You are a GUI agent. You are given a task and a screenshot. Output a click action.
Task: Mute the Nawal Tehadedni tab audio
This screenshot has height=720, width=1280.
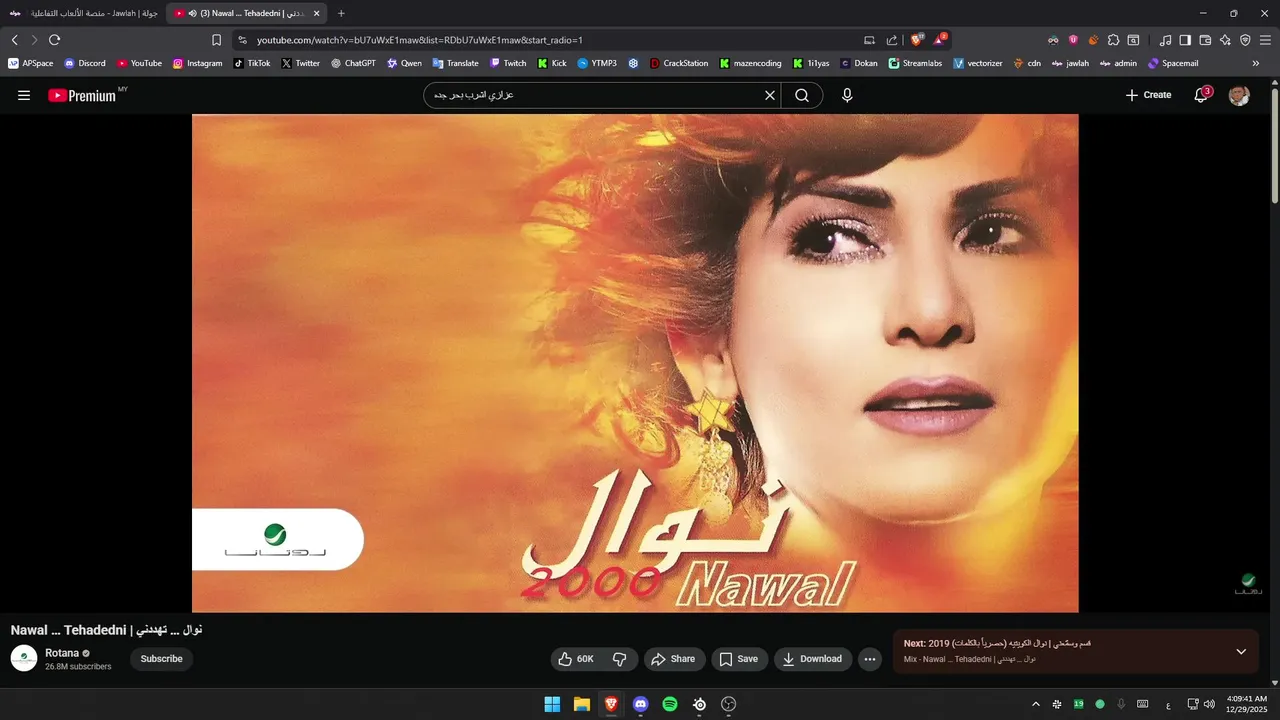click(192, 13)
